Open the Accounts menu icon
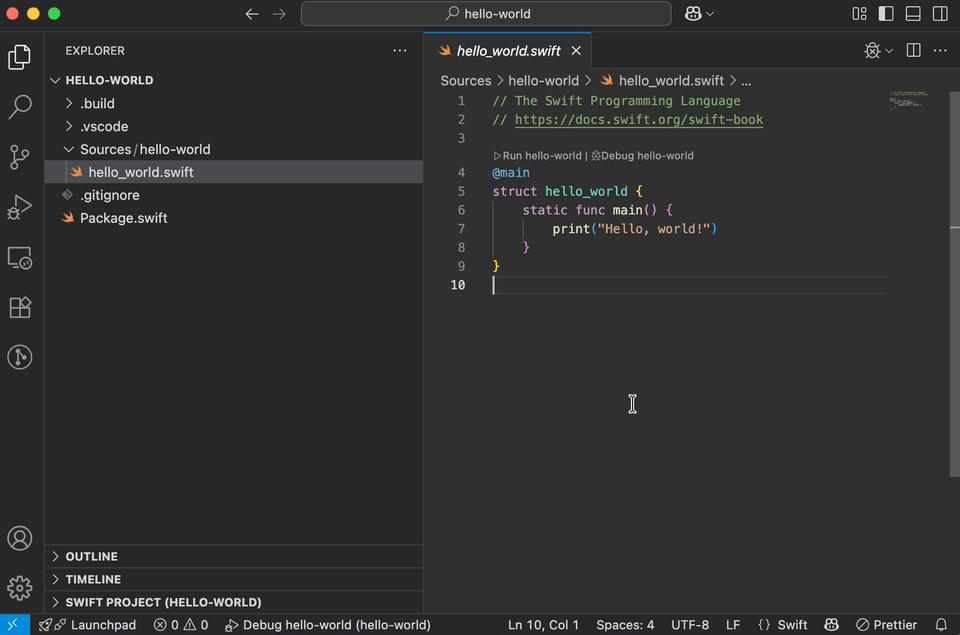This screenshot has height=635, width=960. (20, 538)
